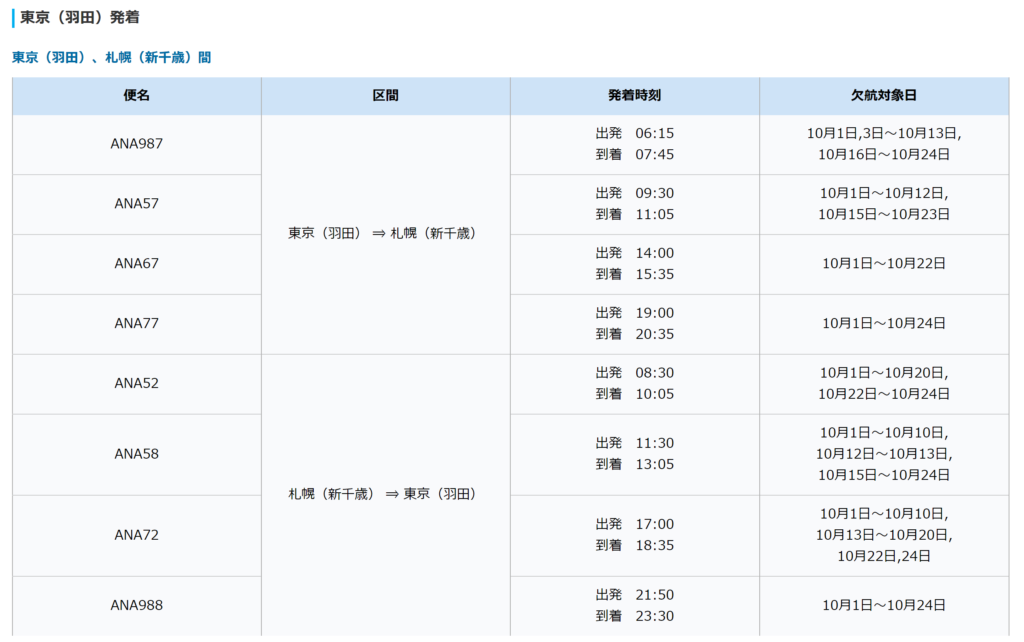Click route 札幌（新千歳）⇒ 東京（羽田）
Image resolution: width=1024 pixels, height=642 pixels.
(x=382, y=494)
